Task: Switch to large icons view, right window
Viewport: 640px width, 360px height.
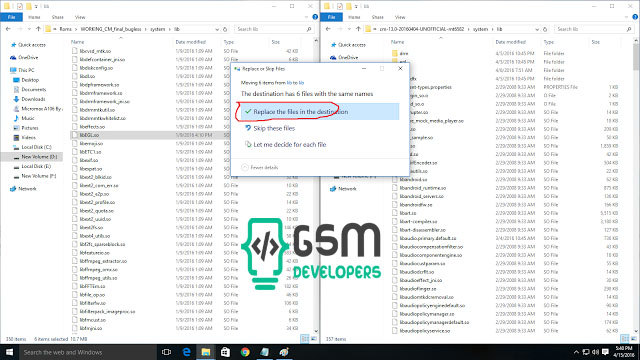Action: click(633, 339)
